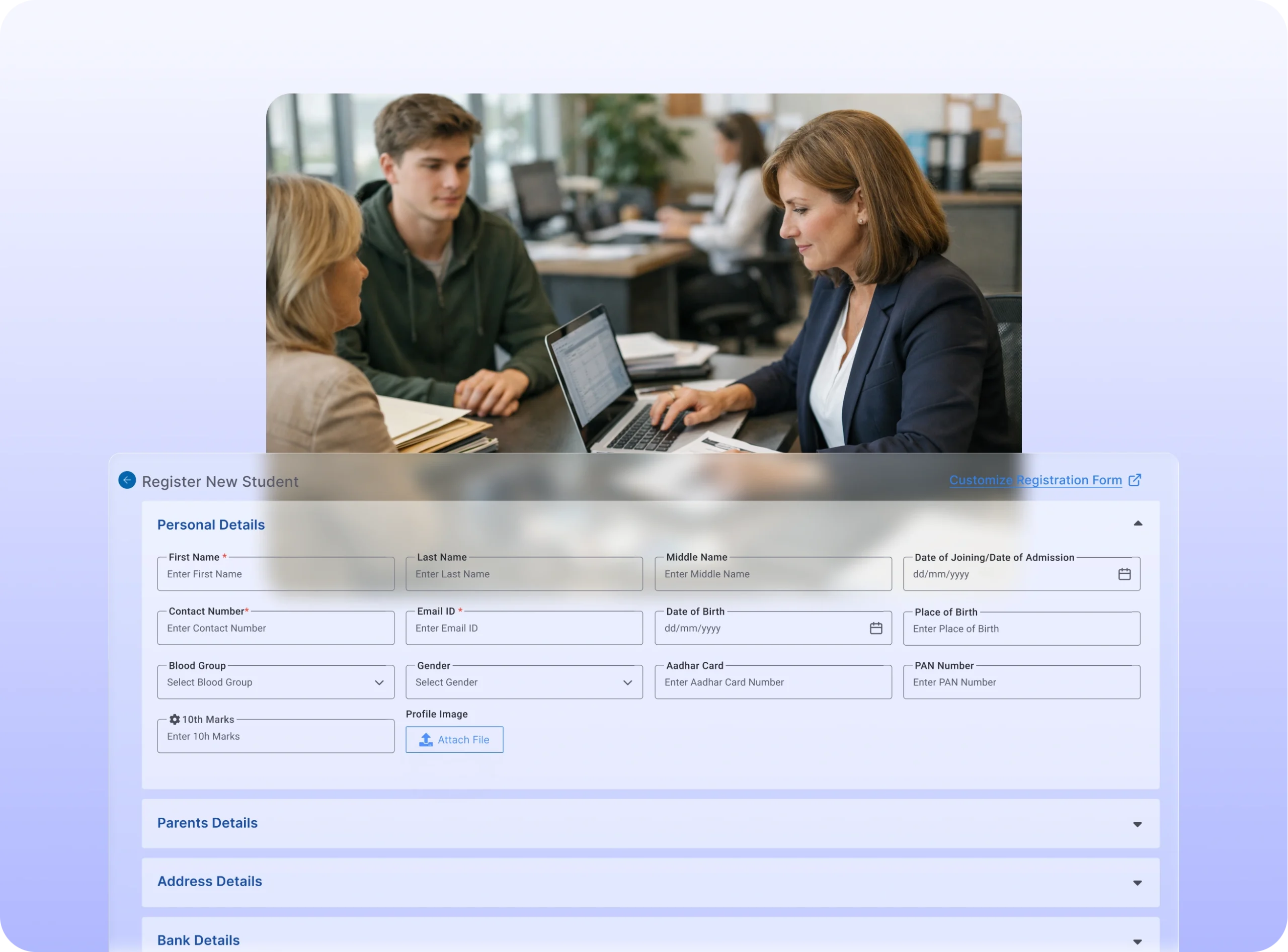This screenshot has height=952, width=1288.
Task: Expand the Address Details section
Action: 1137,883
